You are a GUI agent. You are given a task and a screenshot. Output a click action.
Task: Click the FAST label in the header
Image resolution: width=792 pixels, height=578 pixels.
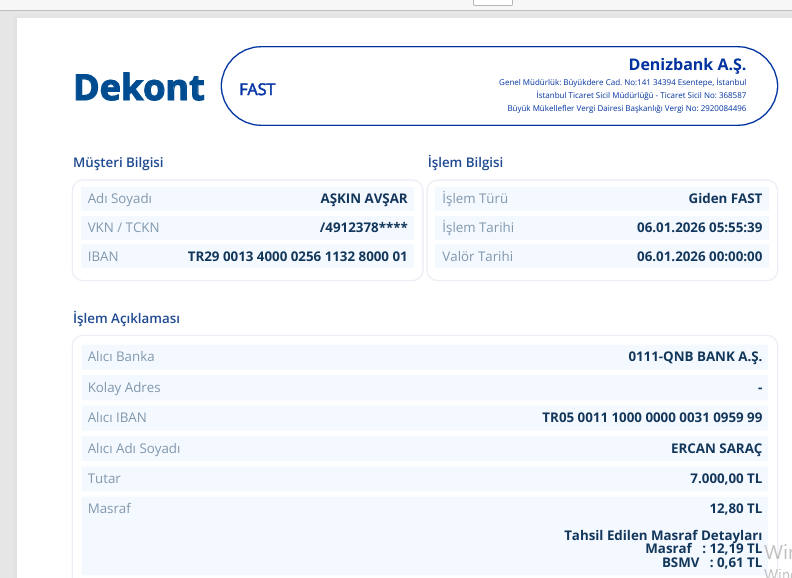257,89
